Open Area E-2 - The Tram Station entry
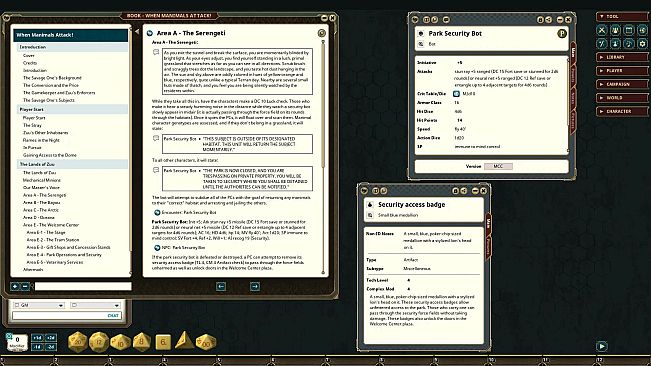Image resolution: width=651 pixels, height=366 pixels. (53, 240)
